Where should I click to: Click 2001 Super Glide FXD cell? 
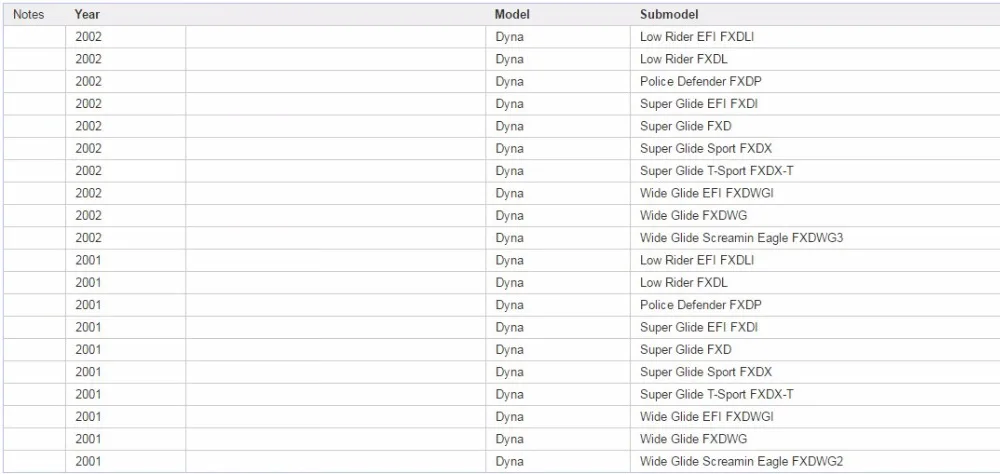686,350
